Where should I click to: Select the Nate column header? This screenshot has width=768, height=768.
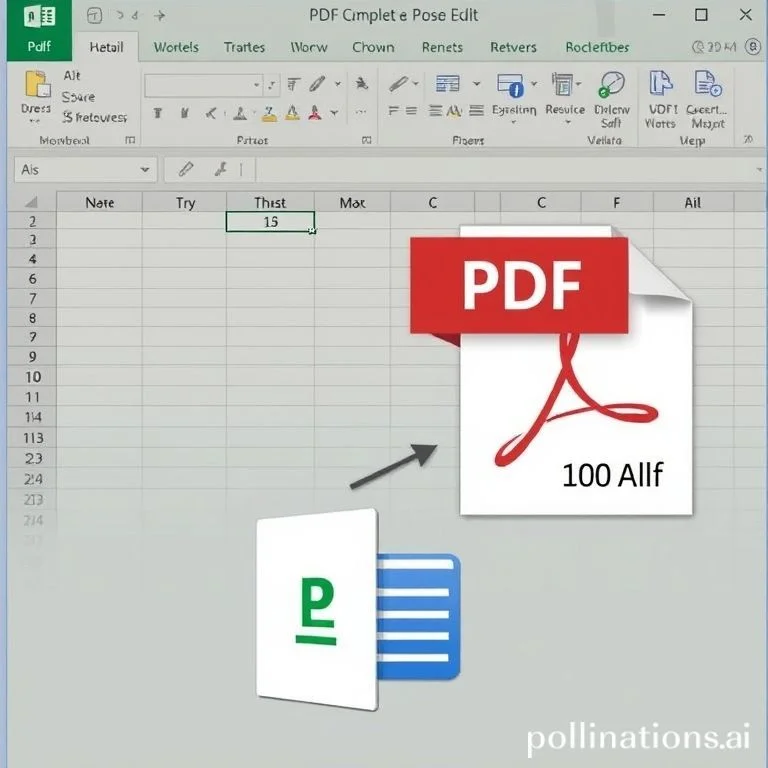coord(99,202)
